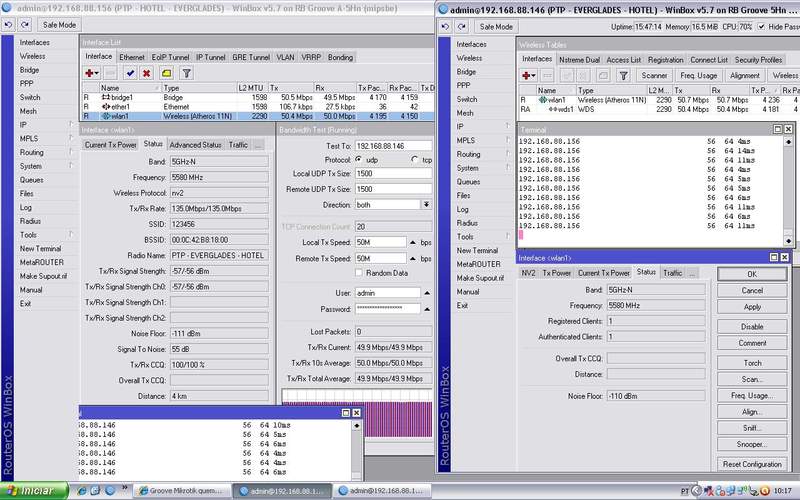This screenshot has height=500, width=800.
Task: Open the Direction dropdown in Bandwidth Test
Action: [426, 203]
